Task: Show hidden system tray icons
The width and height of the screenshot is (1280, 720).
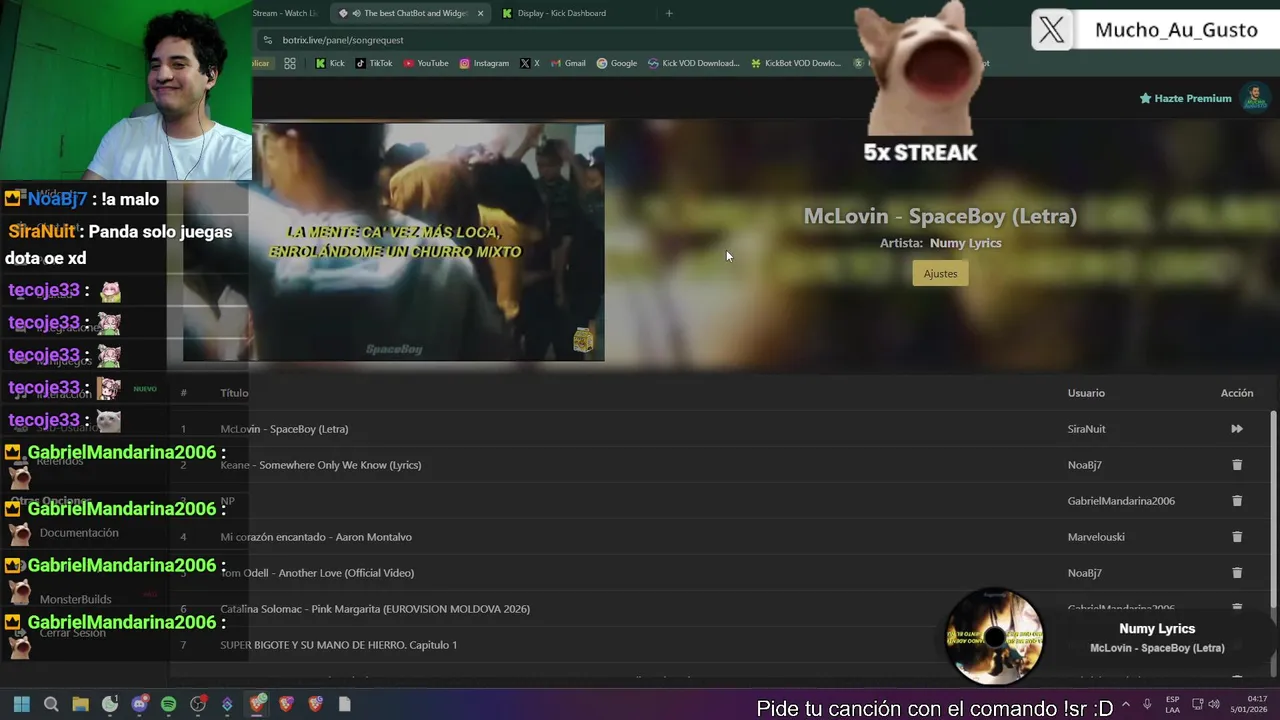Action: click(1125, 704)
